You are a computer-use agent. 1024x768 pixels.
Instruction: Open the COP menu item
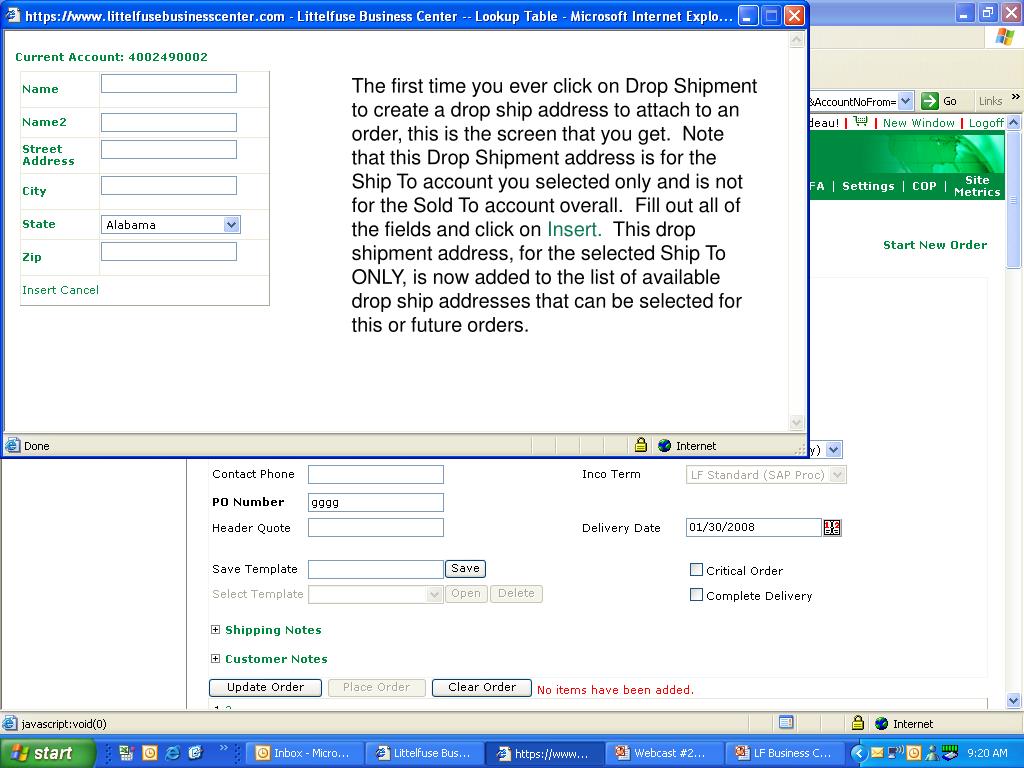(x=924, y=186)
